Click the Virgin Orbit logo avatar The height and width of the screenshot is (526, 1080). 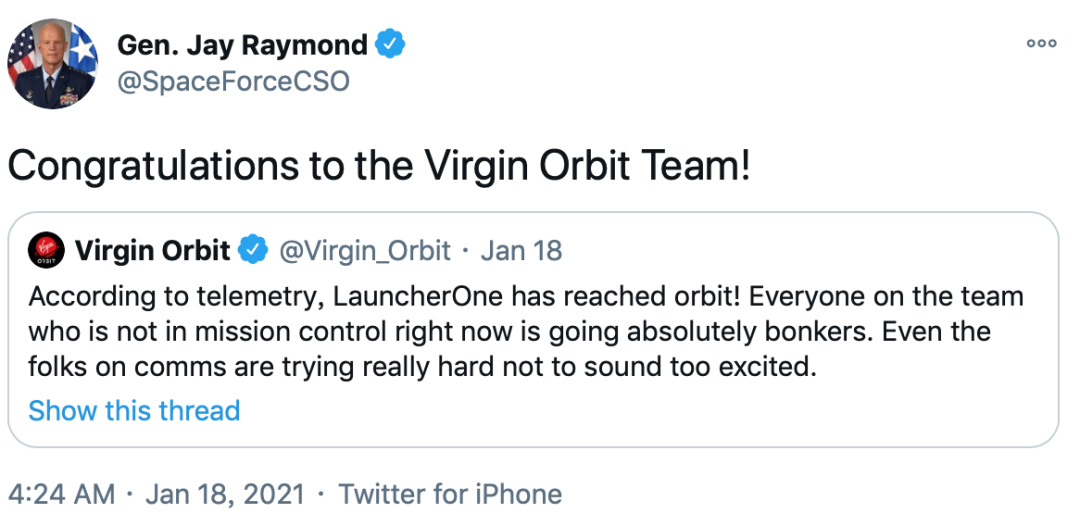(46, 250)
